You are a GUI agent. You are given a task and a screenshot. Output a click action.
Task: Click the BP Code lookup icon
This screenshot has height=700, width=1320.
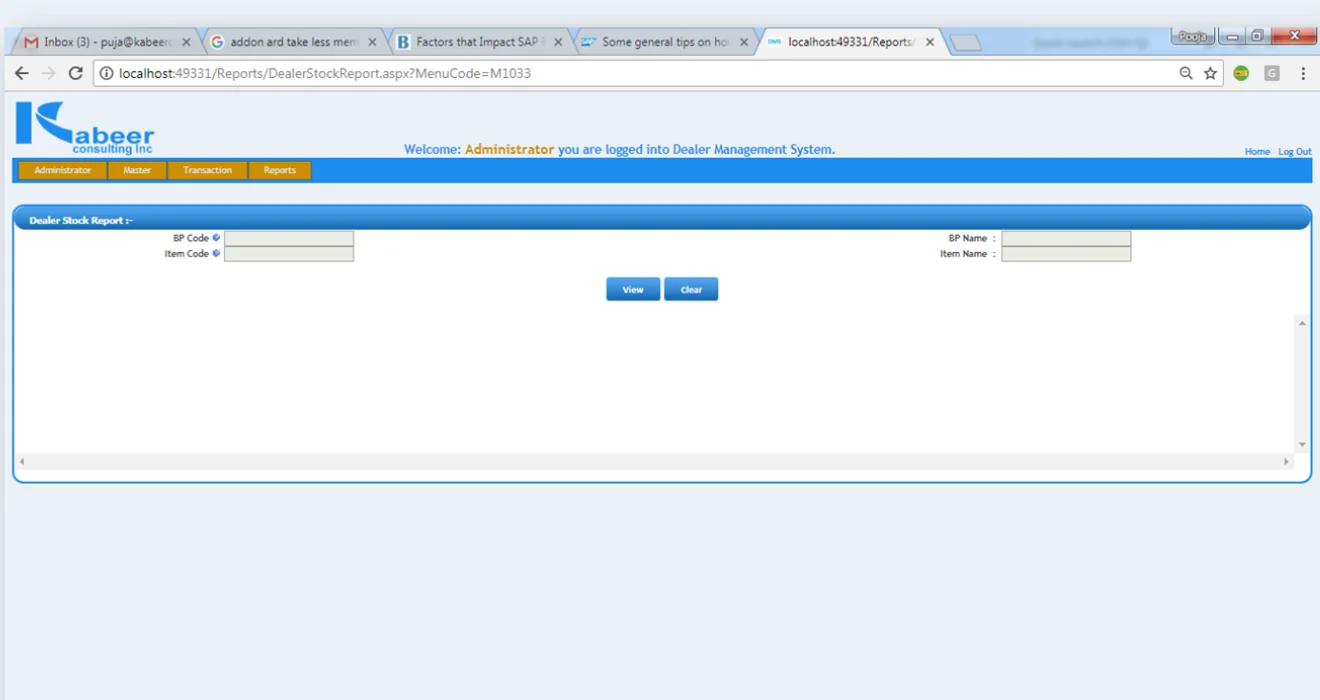(x=216, y=238)
